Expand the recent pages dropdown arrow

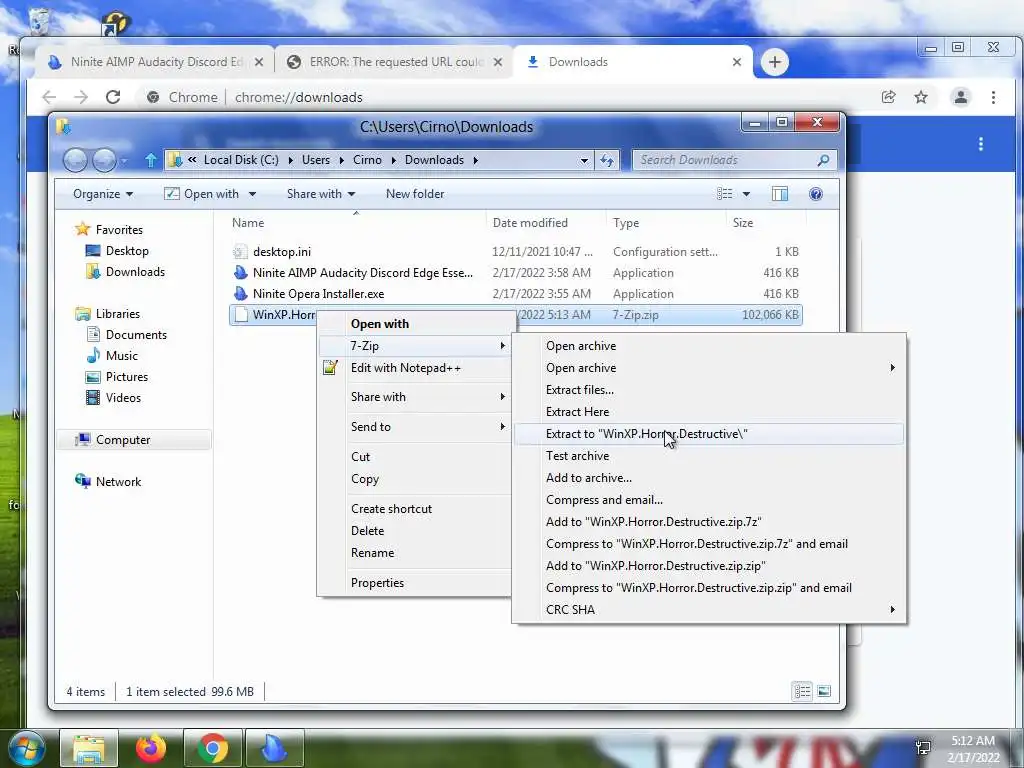point(125,160)
